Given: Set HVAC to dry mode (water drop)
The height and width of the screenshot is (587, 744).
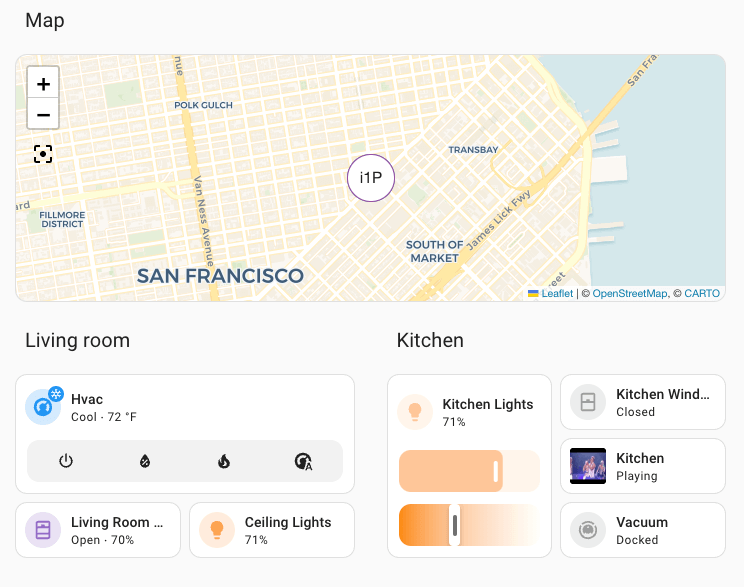Looking at the screenshot, I should (145, 461).
